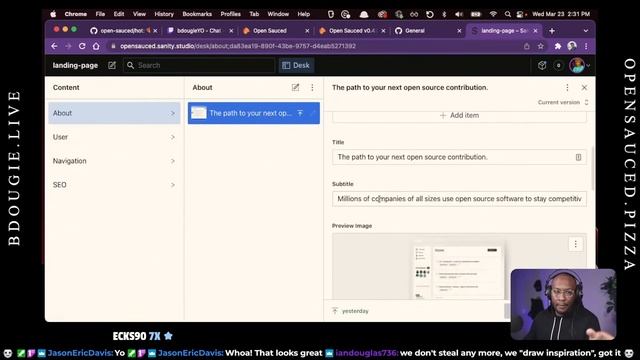
Task: Open the User content type
Action: 114,137
